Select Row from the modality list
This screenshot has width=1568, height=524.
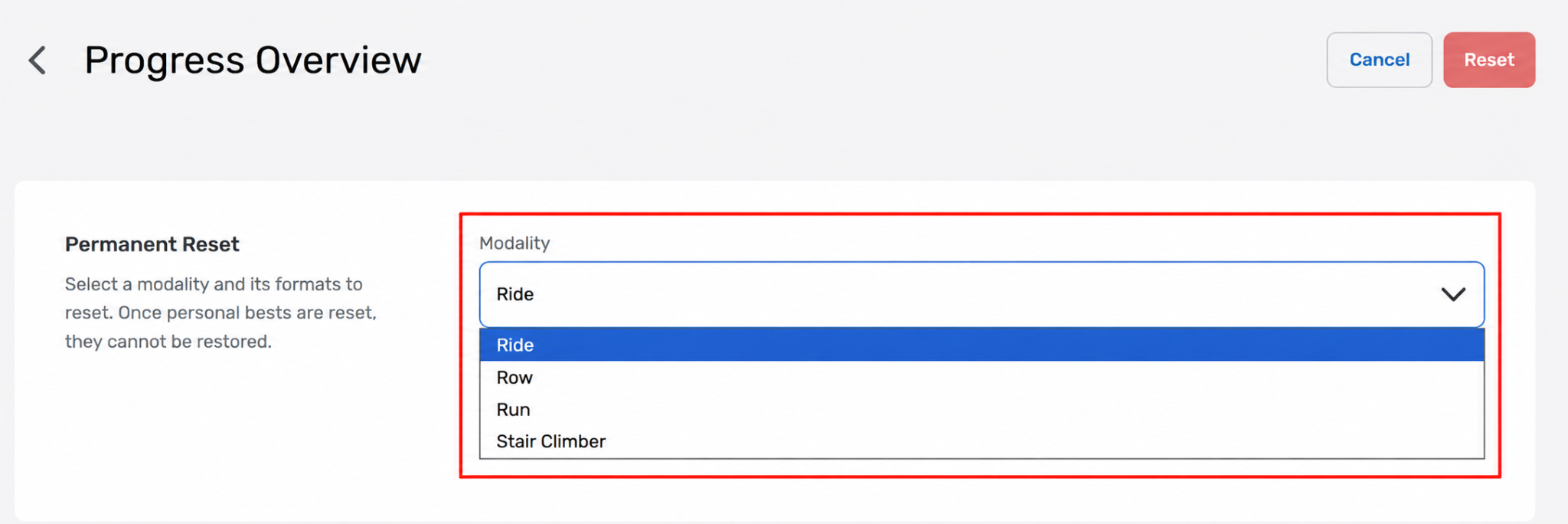[x=982, y=377]
